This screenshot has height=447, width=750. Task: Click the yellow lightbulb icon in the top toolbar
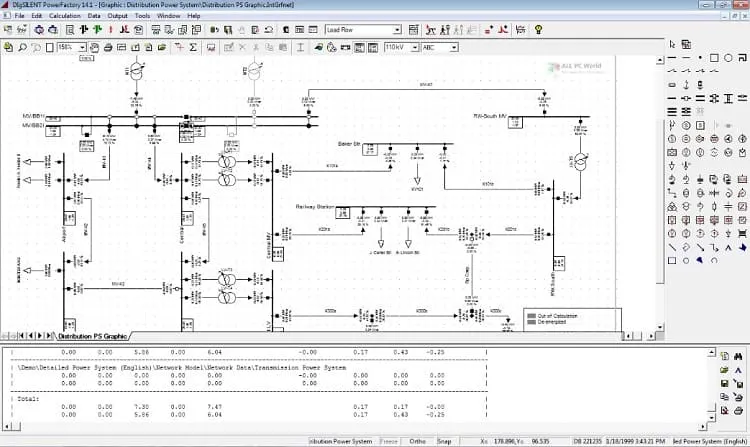click(539, 30)
